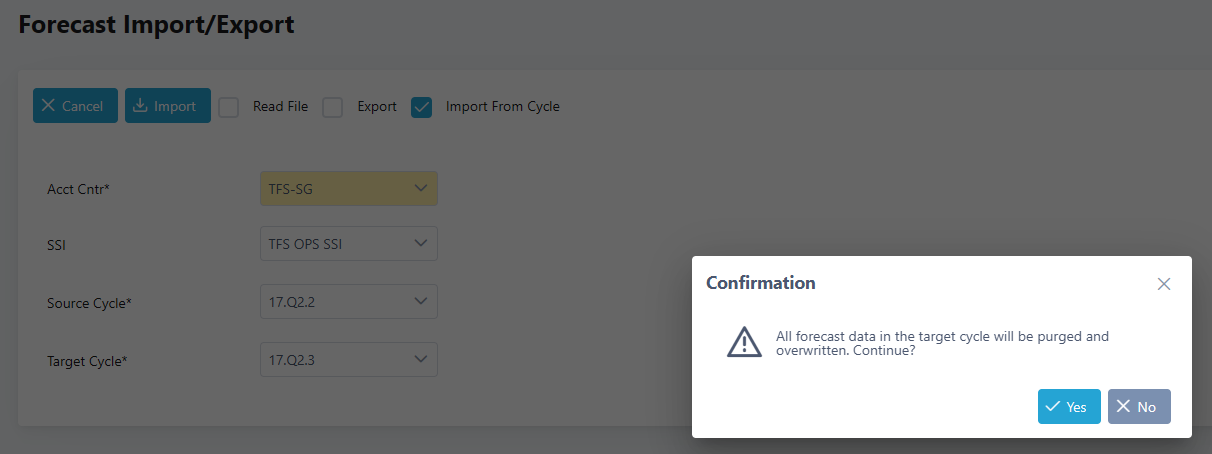Decline the purge by clicking No

(x=1139, y=407)
